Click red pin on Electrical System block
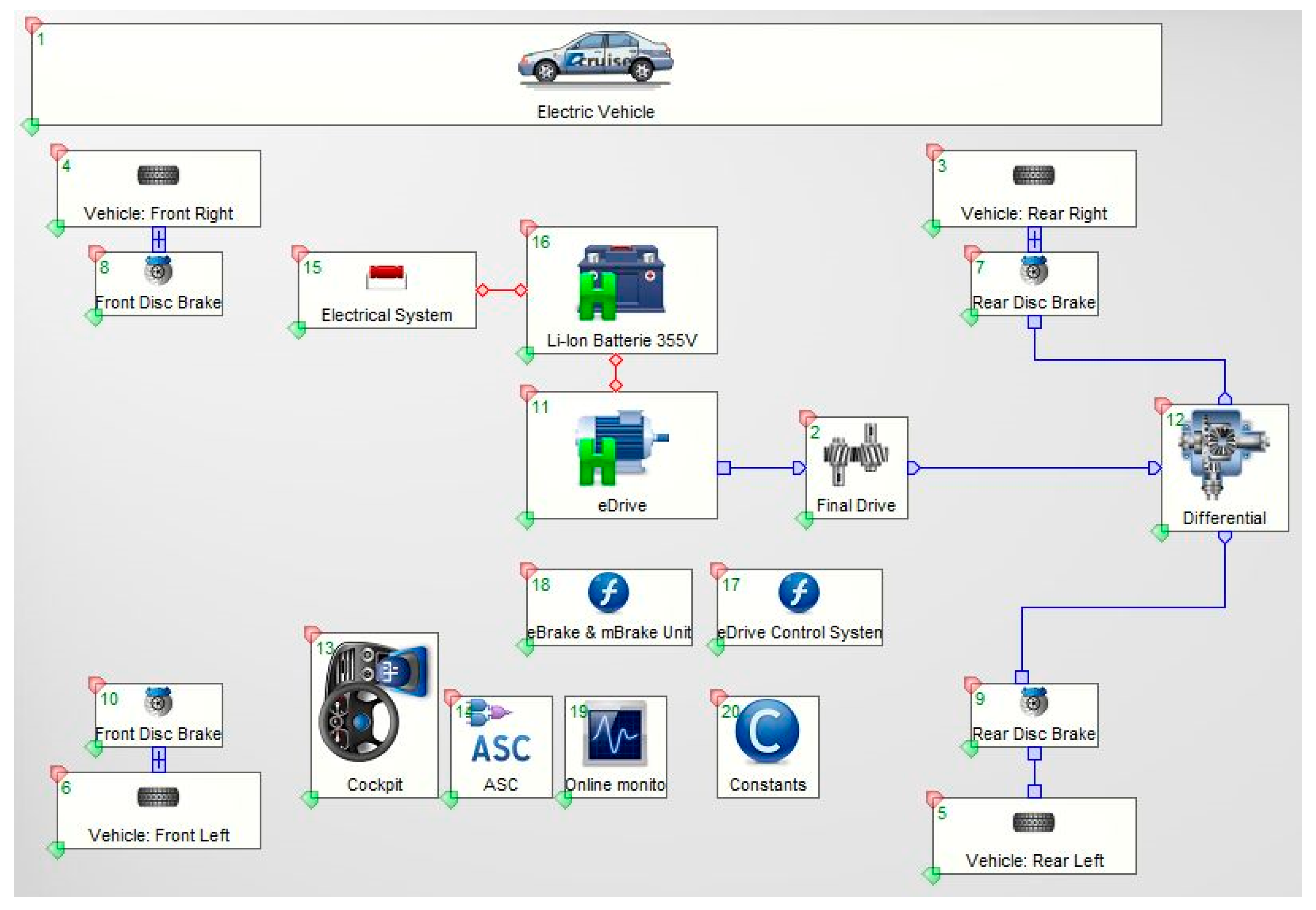 [x=299, y=252]
